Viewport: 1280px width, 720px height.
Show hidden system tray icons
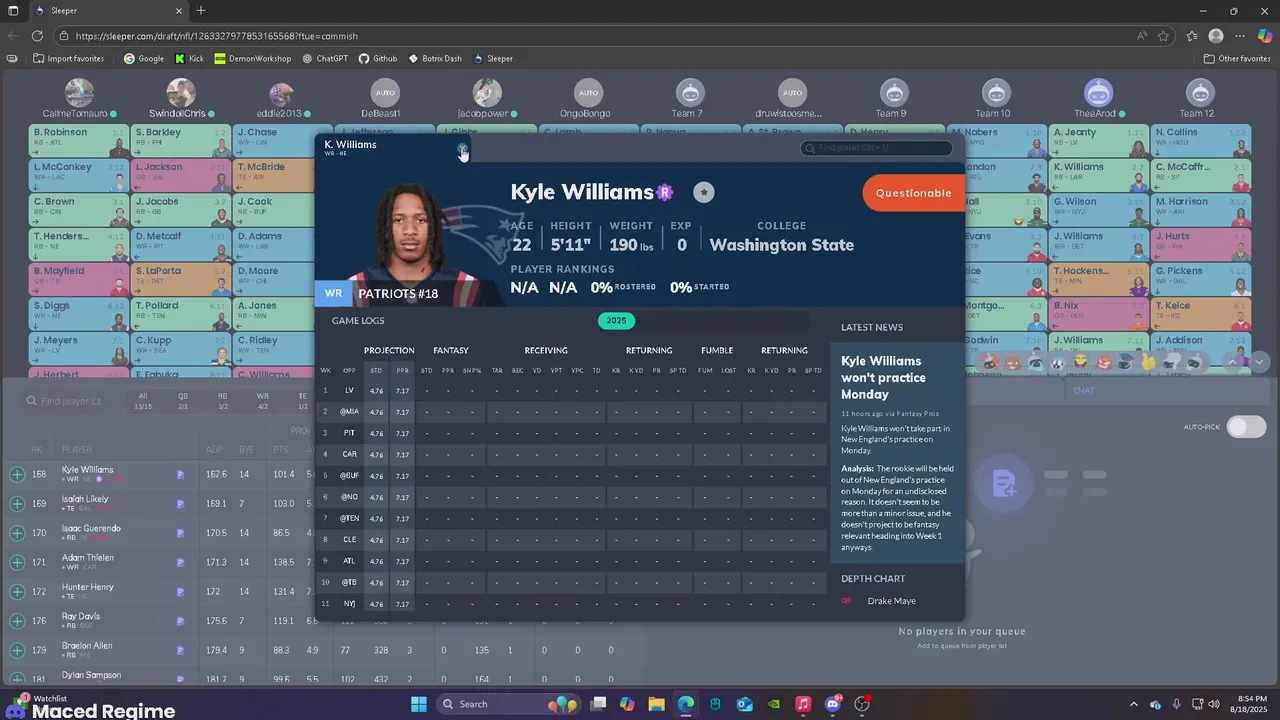1133,704
